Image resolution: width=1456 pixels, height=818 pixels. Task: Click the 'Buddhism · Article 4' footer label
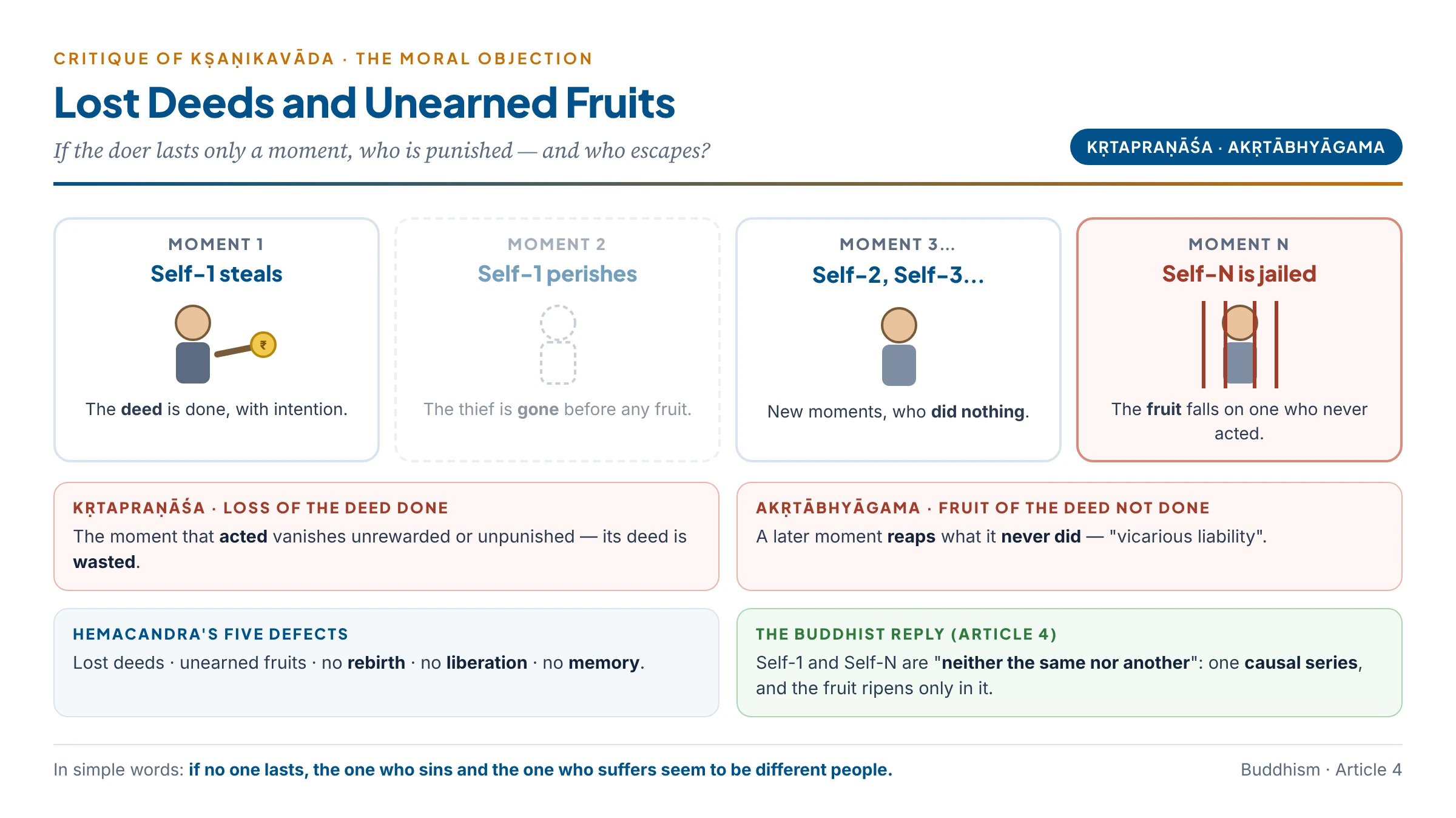pos(1321,769)
